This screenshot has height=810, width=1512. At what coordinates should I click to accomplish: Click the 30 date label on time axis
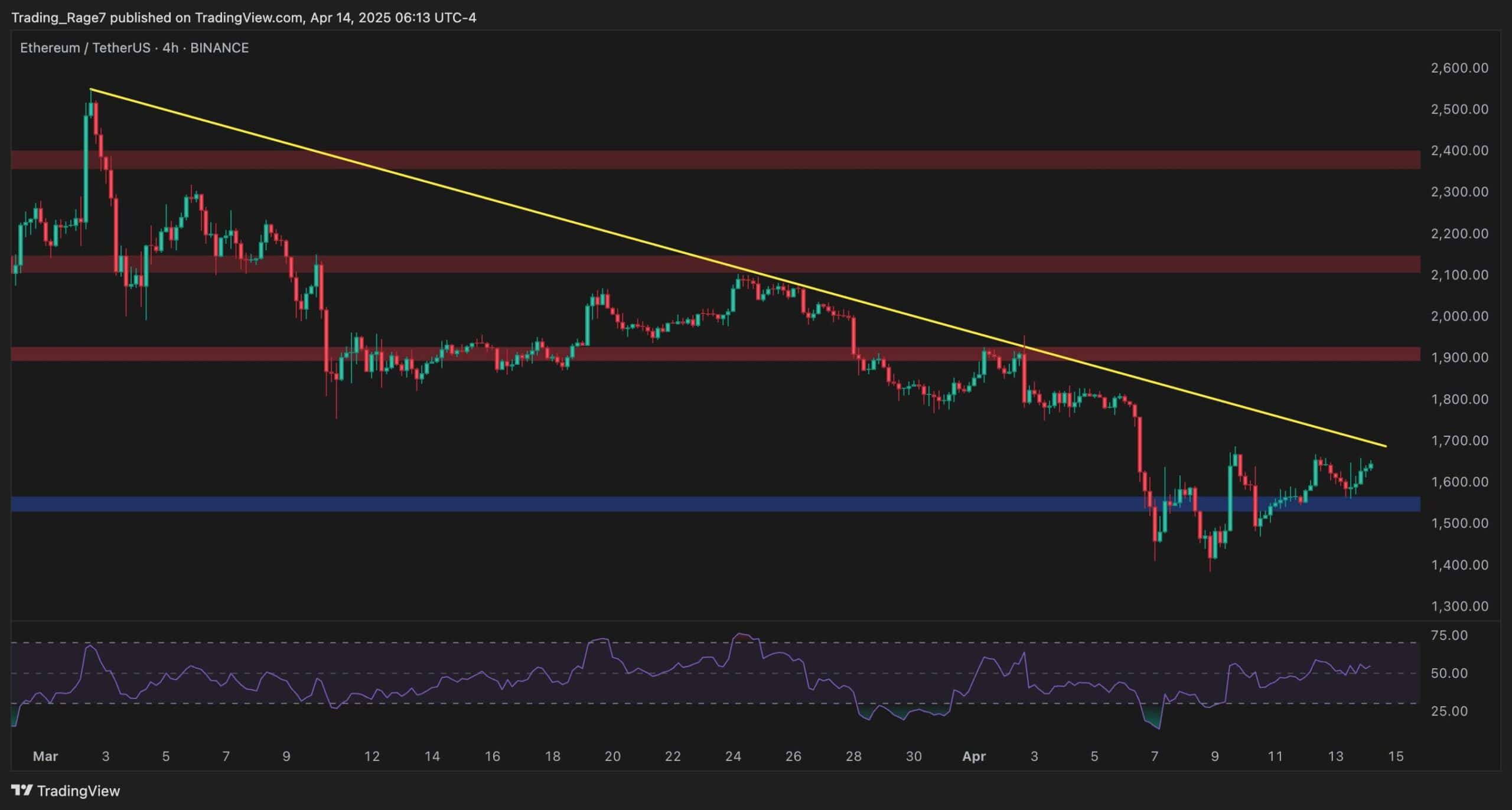click(x=914, y=756)
